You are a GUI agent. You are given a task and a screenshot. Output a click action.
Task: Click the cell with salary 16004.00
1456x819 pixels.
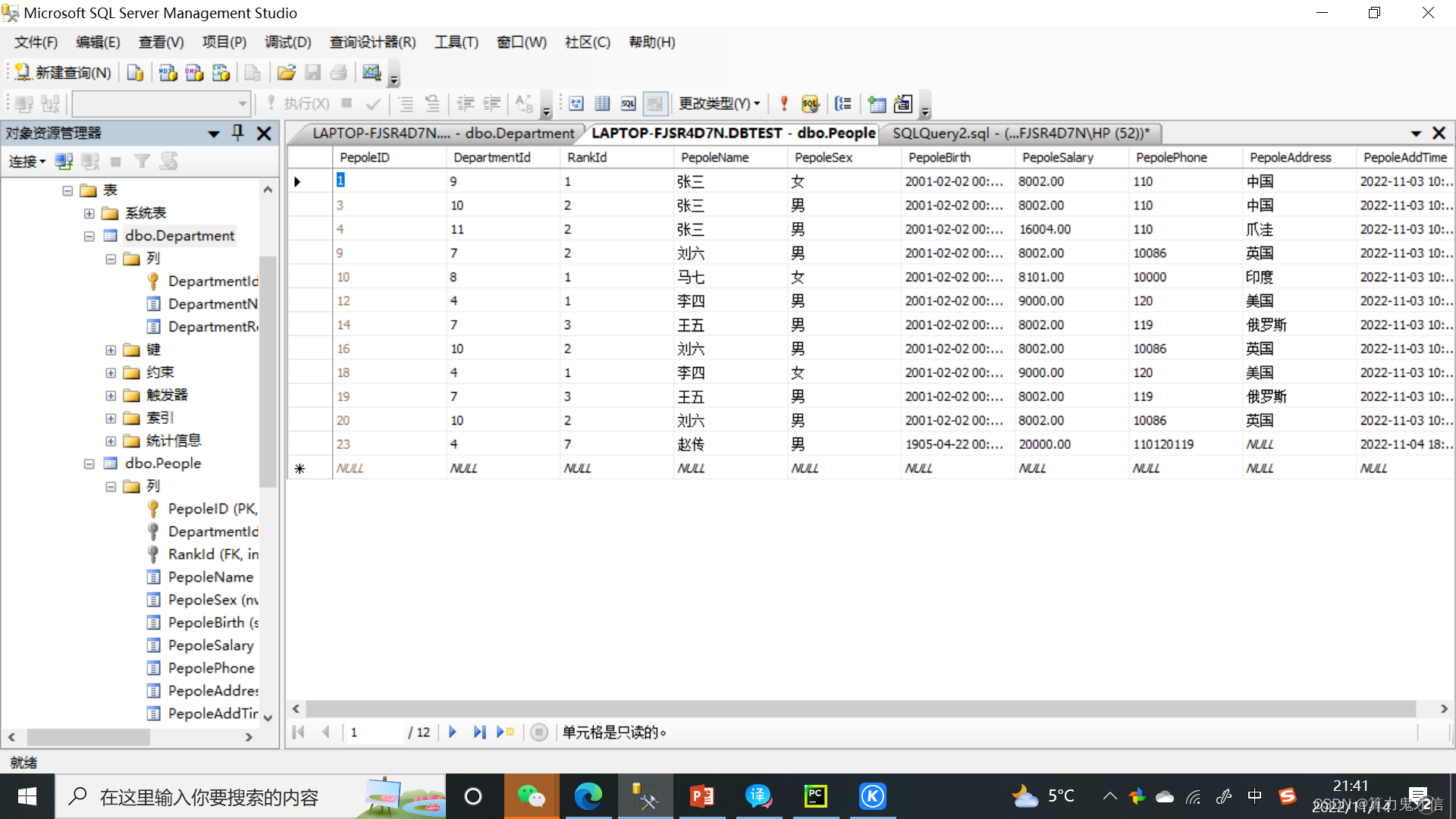[1072, 229]
